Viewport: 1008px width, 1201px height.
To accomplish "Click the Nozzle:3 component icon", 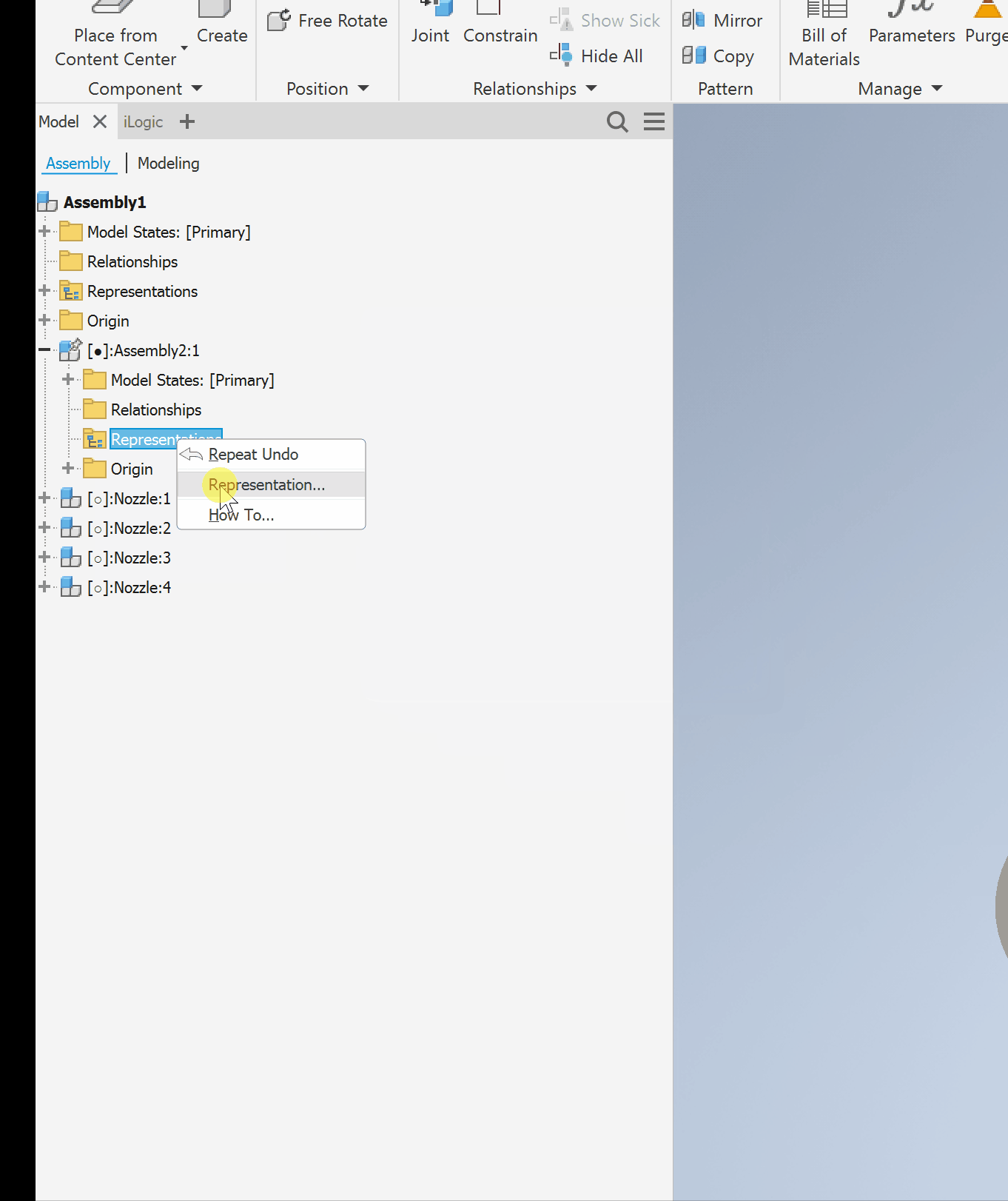I will pos(71,557).
